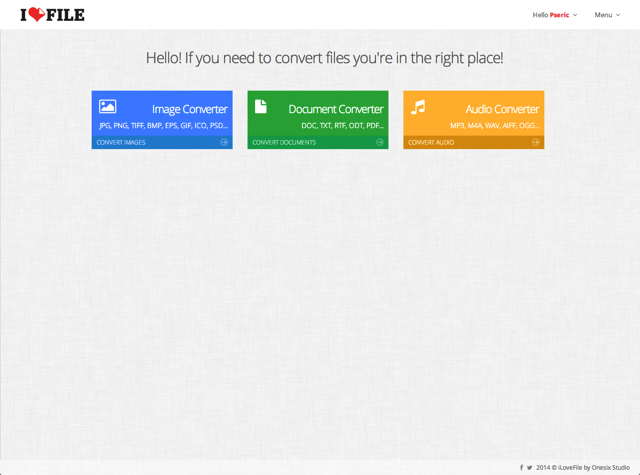Open the Image Converter title
The height and width of the screenshot is (475, 640).
(x=189, y=109)
